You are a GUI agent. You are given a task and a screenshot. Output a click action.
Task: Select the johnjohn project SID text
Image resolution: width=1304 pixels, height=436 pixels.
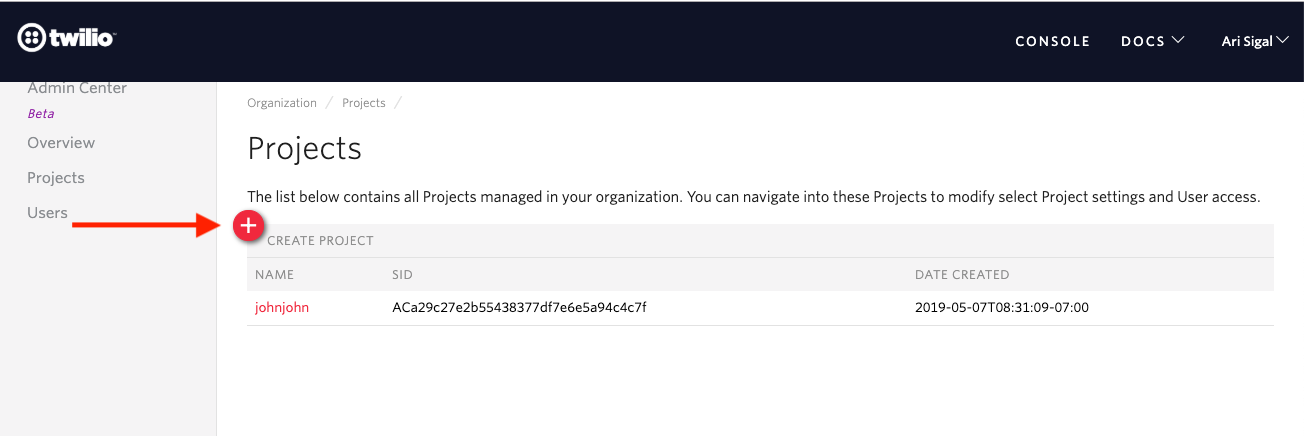coord(520,307)
